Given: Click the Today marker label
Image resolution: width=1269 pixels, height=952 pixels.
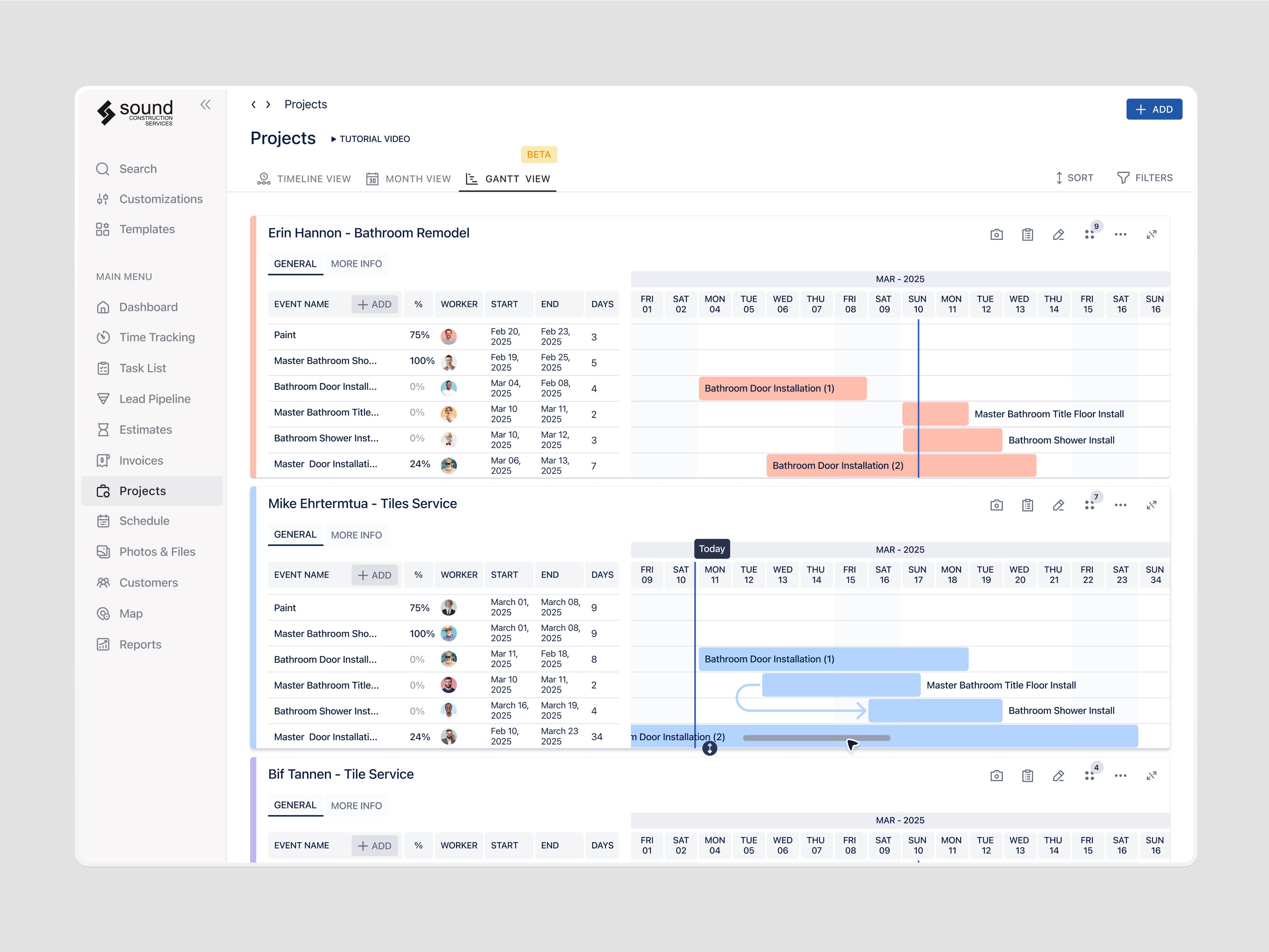Looking at the screenshot, I should (x=712, y=549).
